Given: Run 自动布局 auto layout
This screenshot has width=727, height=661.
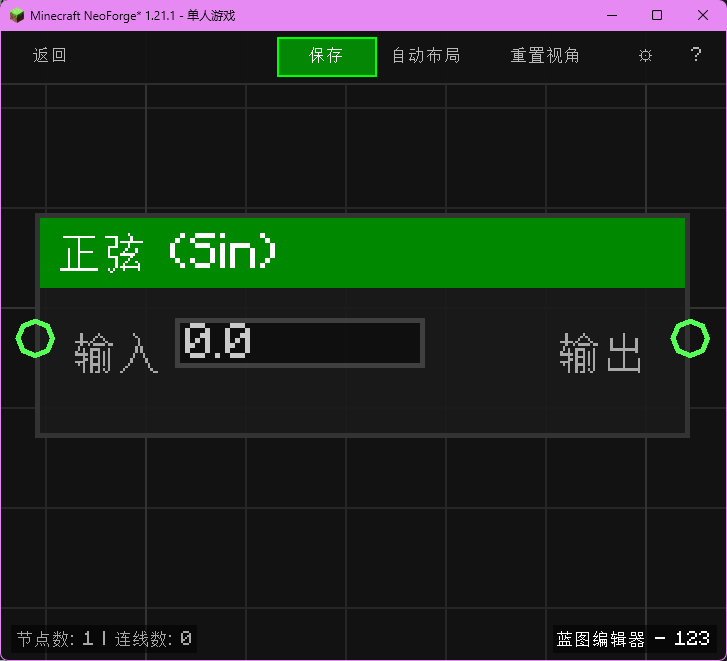Looking at the screenshot, I should click(x=426, y=56).
